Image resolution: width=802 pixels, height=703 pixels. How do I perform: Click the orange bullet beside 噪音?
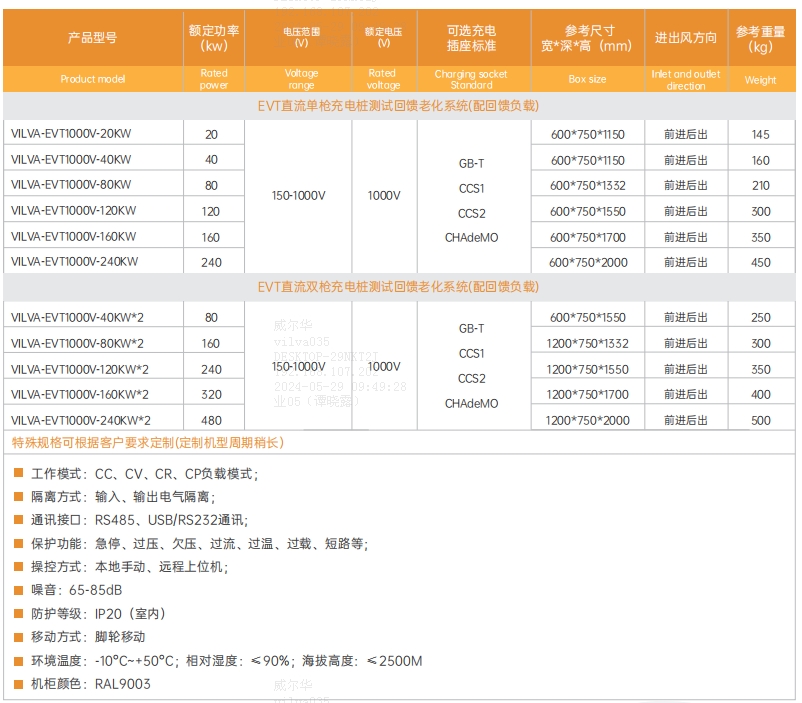coord(19,590)
